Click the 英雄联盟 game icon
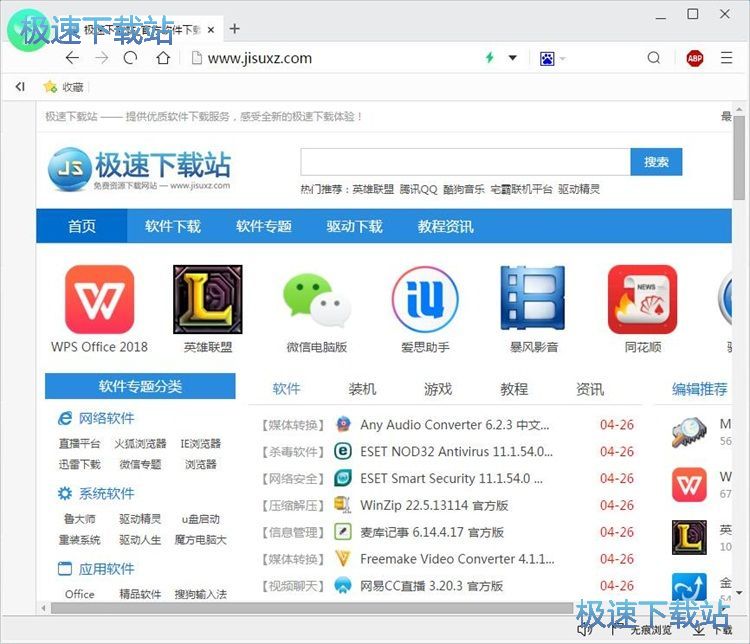This screenshot has width=750, height=644. (x=208, y=299)
